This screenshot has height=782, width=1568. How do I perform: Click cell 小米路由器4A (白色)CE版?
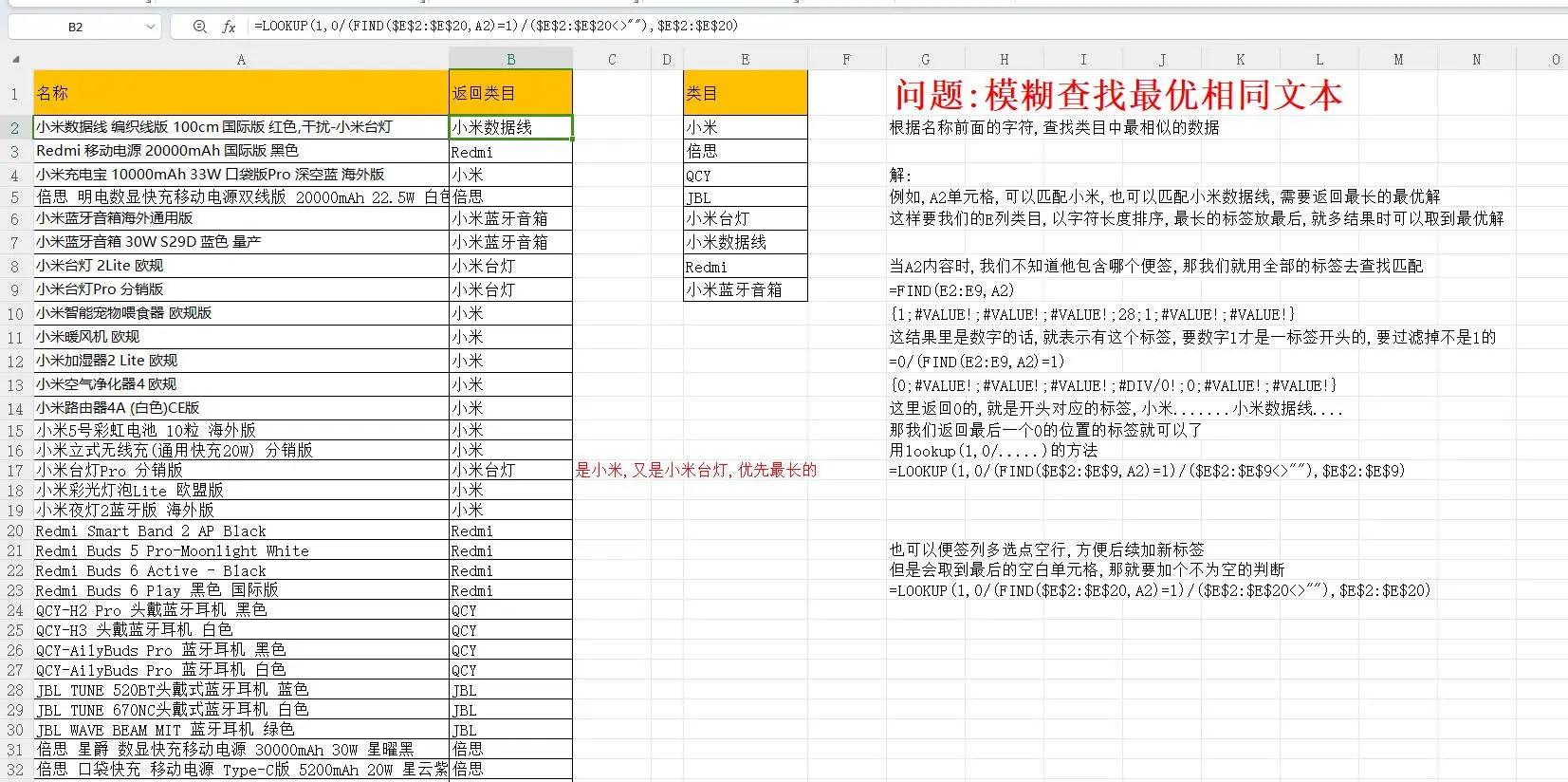[241, 408]
